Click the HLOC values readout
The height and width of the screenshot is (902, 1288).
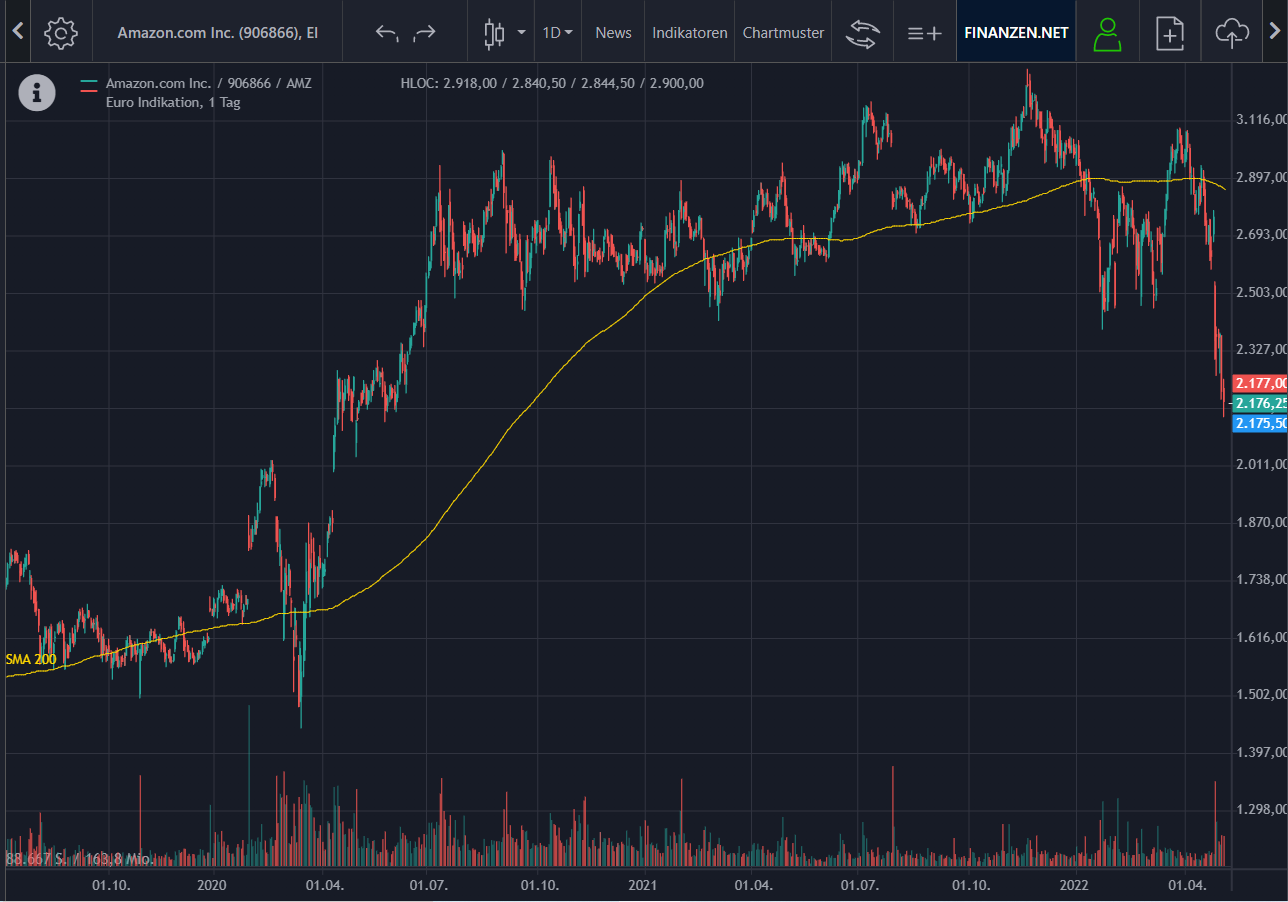pos(552,83)
